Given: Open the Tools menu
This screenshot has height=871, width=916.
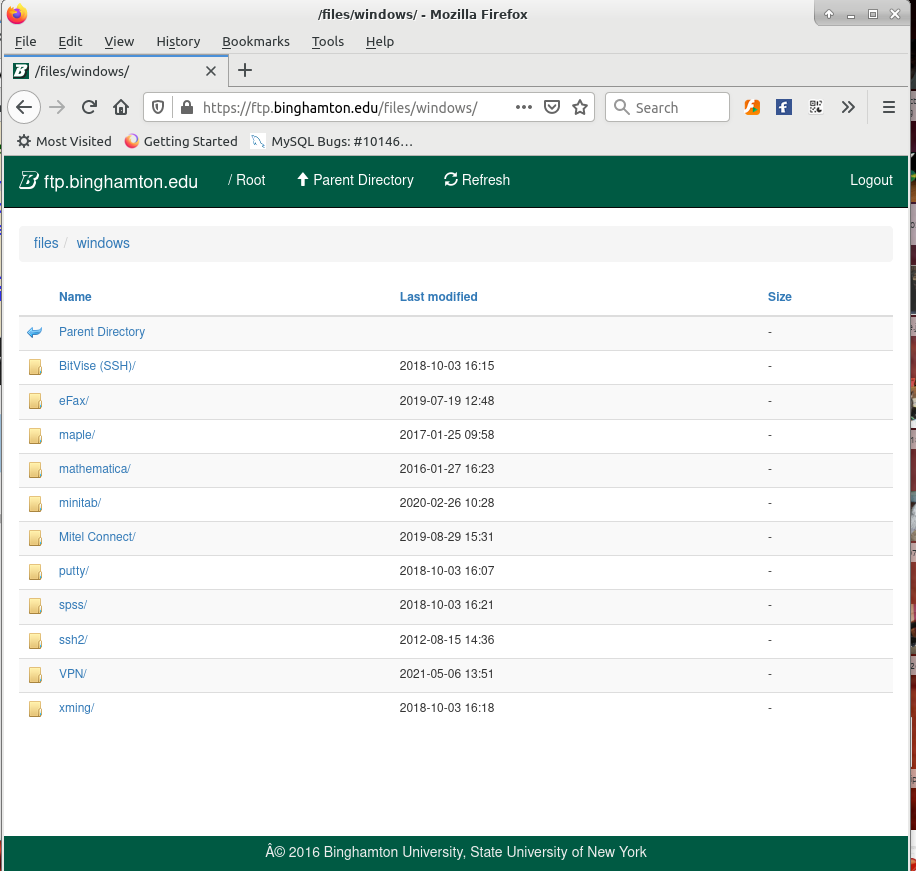Looking at the screenshot, I should point(328,41).
